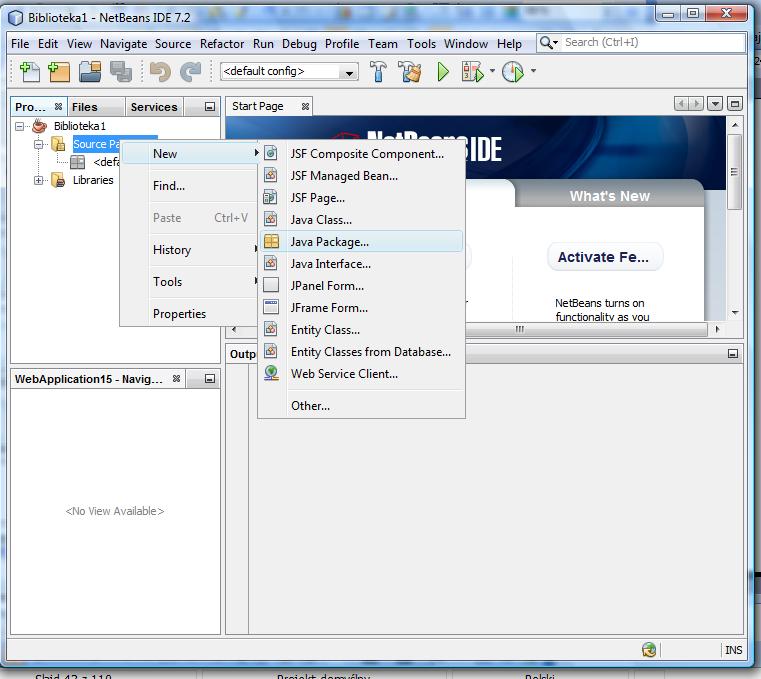Maximize the editor window
The image size is (761, 679).
point(735,104)
